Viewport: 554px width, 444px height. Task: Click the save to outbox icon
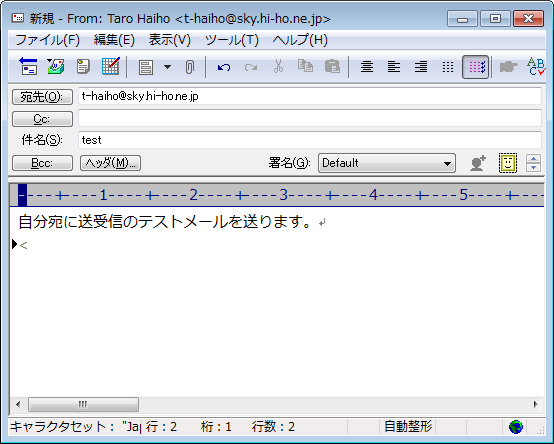point(55,66)
